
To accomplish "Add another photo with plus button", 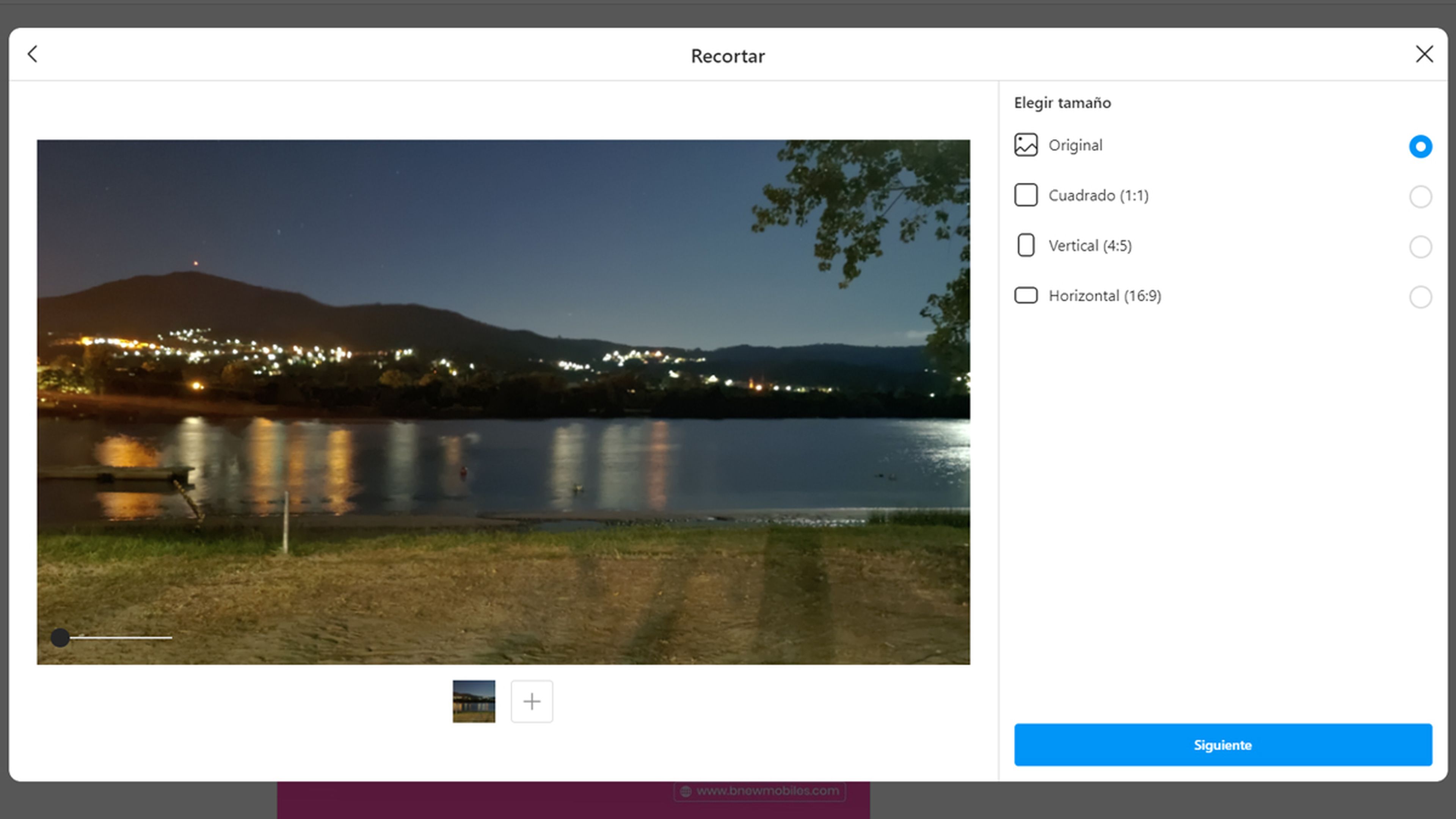I will pos(532,701).
